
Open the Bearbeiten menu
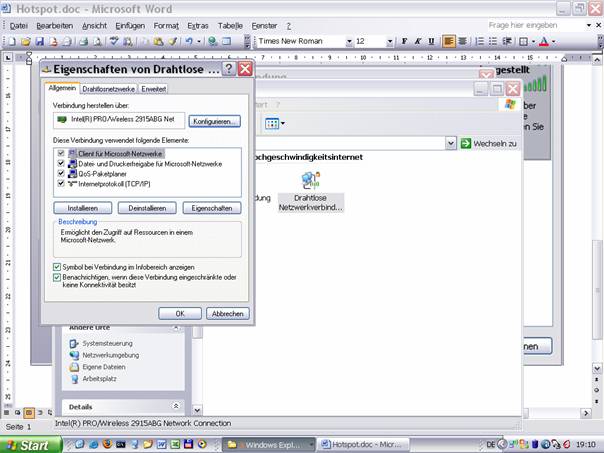(55, 26)
